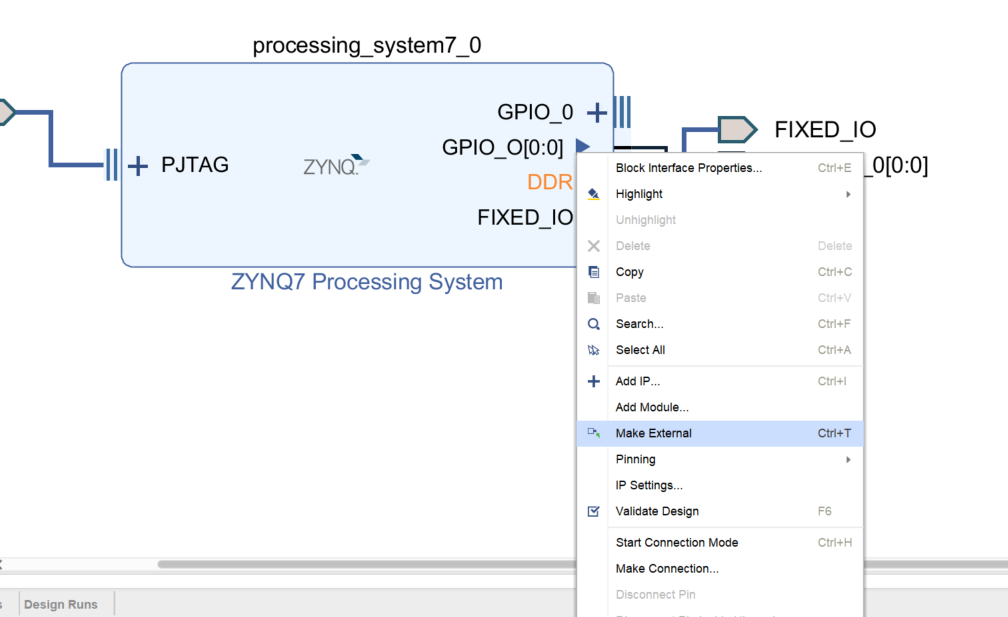Select Block Interface Properties menu entry
Image resolution: width=1008 pixels, height=617 pixels.
click(688, 168)
